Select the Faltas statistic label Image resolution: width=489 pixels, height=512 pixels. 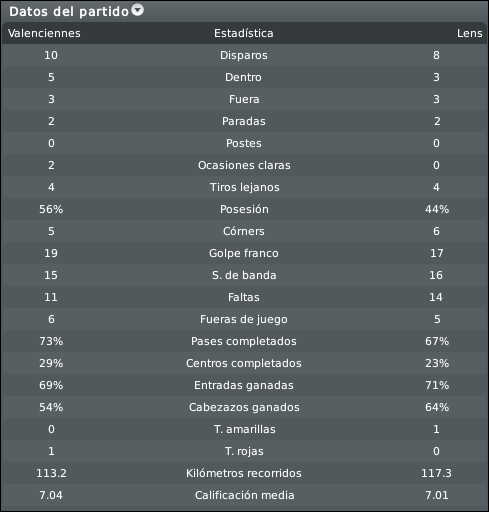tap(244, 297)
